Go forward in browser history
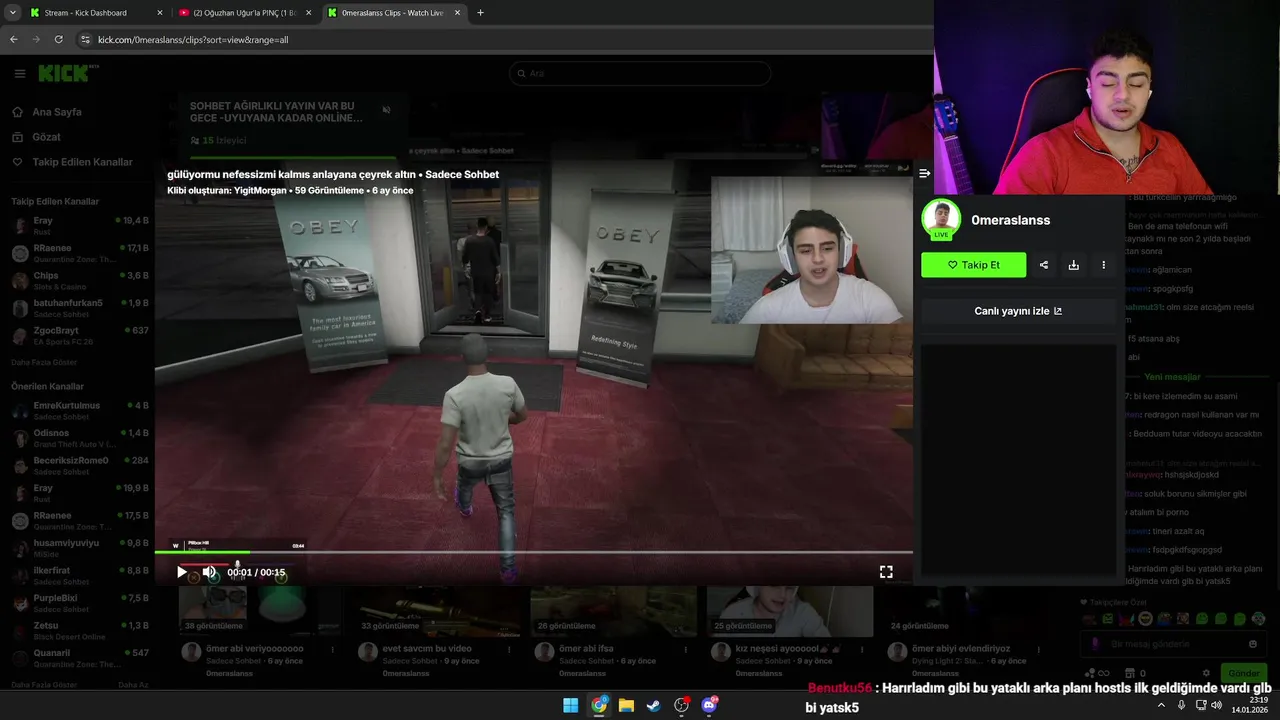The image size is (1280, 720). pyautogui.click(x=36, y=39)
